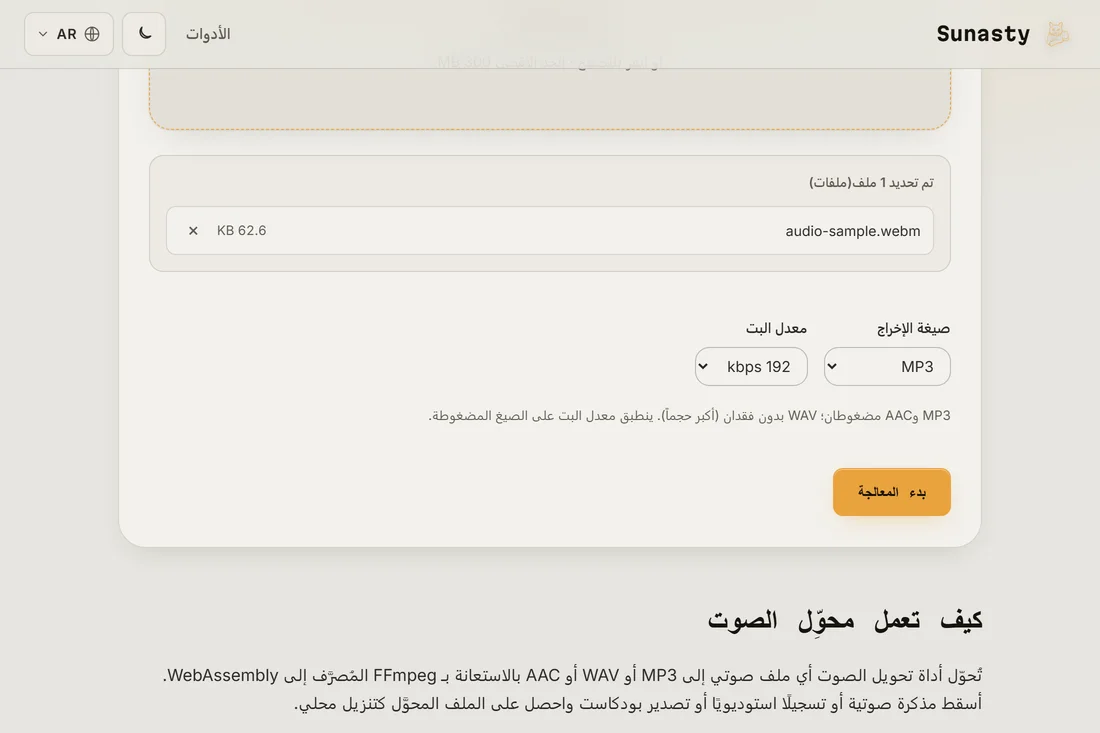Screen dimensions: 1100x733
Task: Open the MP3 output format dropdown
Action: (x=887, y=367)
